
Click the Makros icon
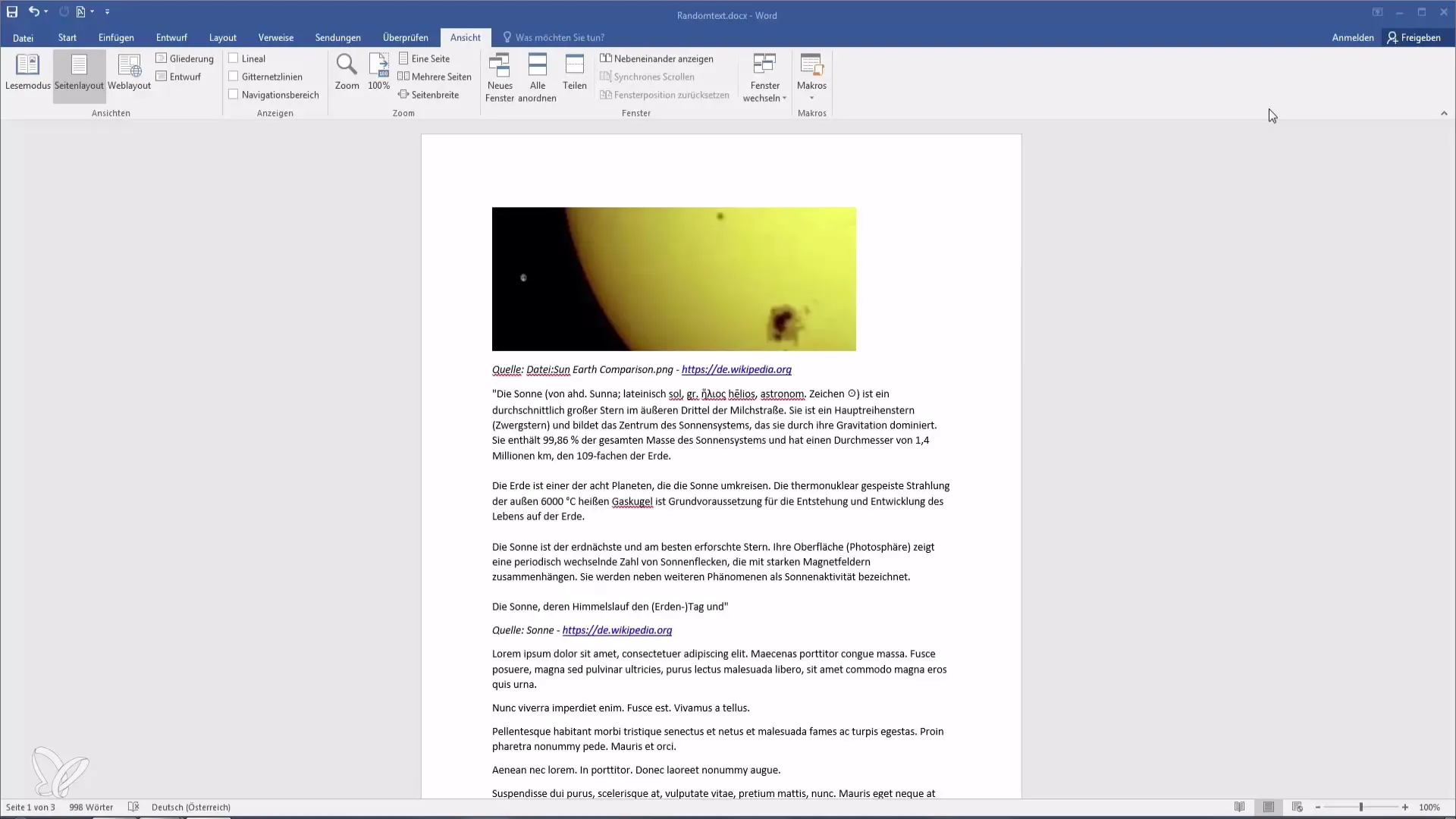pos(811,67)
